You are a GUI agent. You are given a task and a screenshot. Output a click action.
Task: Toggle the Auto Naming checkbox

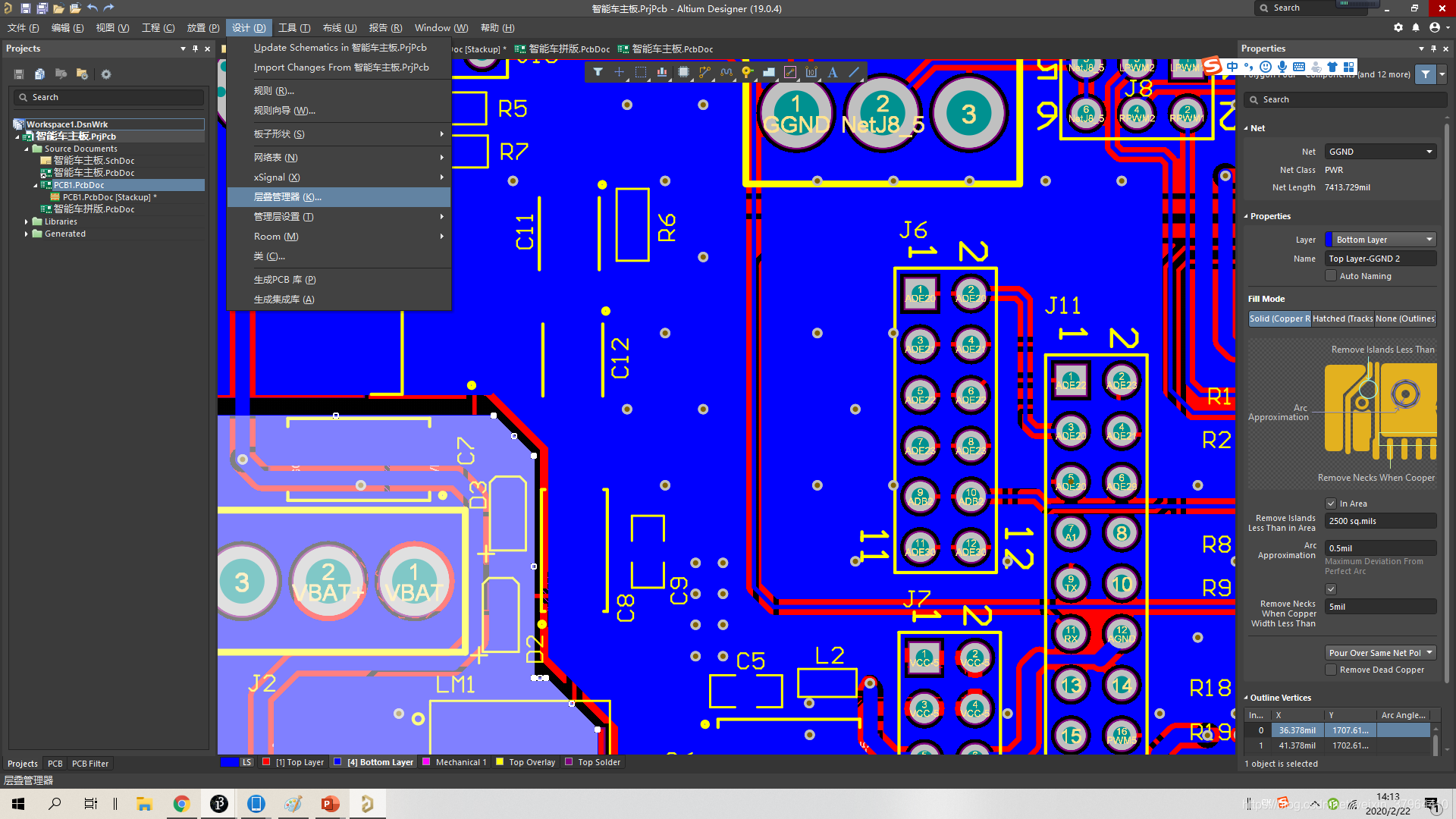(x=1331, y=276)
